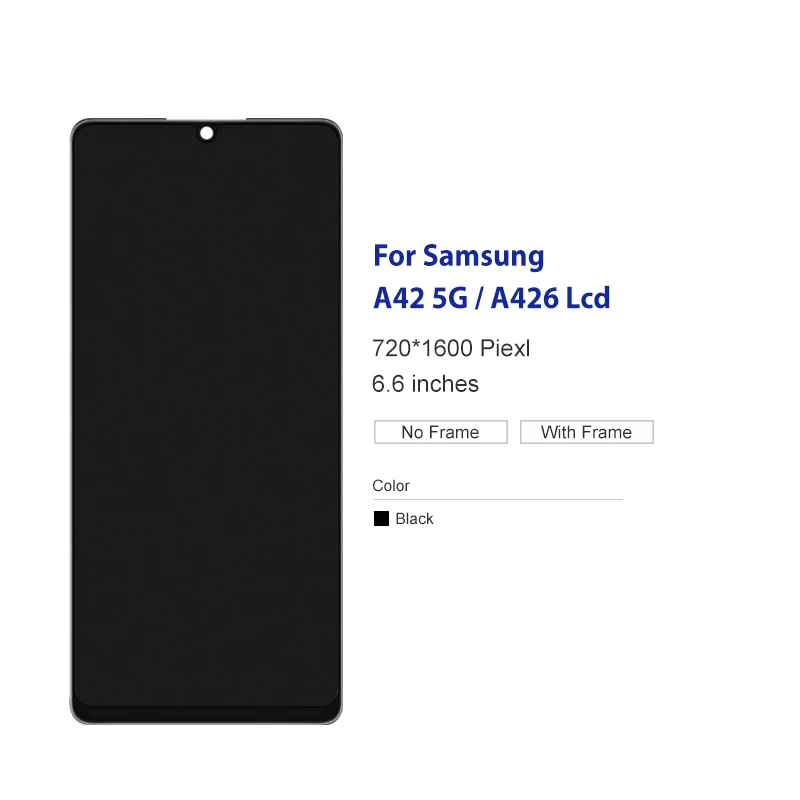Click the "6.6 inches" size text
This screenshot has width=800, height=800.
(426, 384)
